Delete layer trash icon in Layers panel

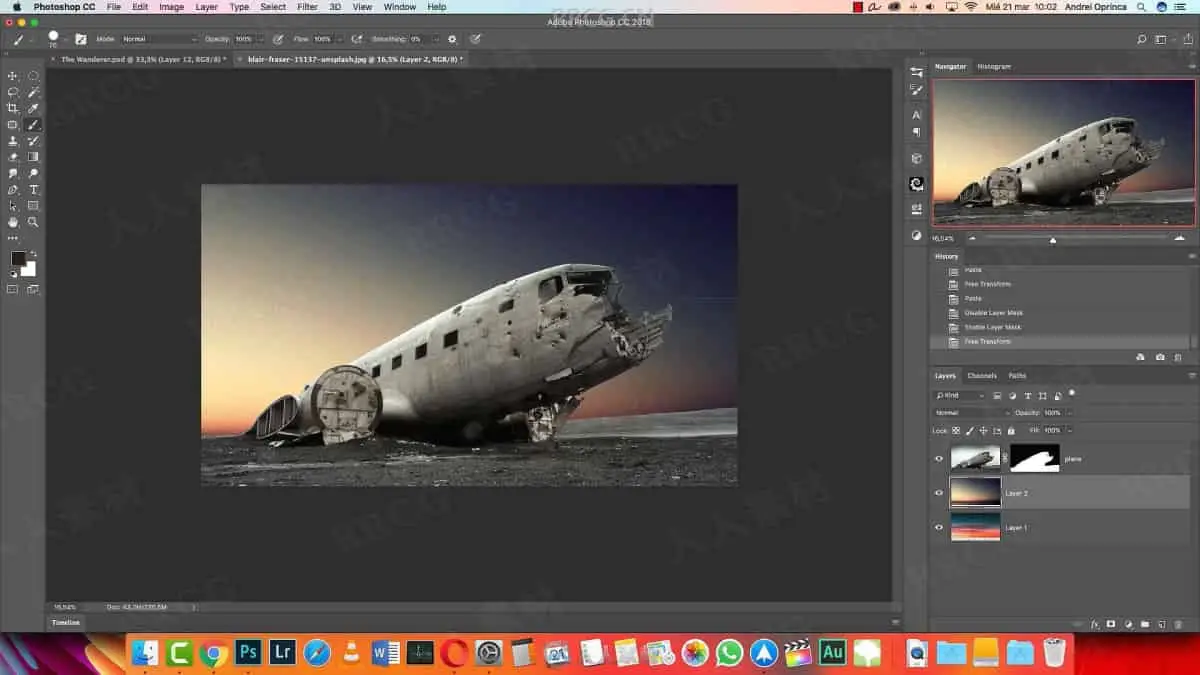click(x=1178, y=624)
